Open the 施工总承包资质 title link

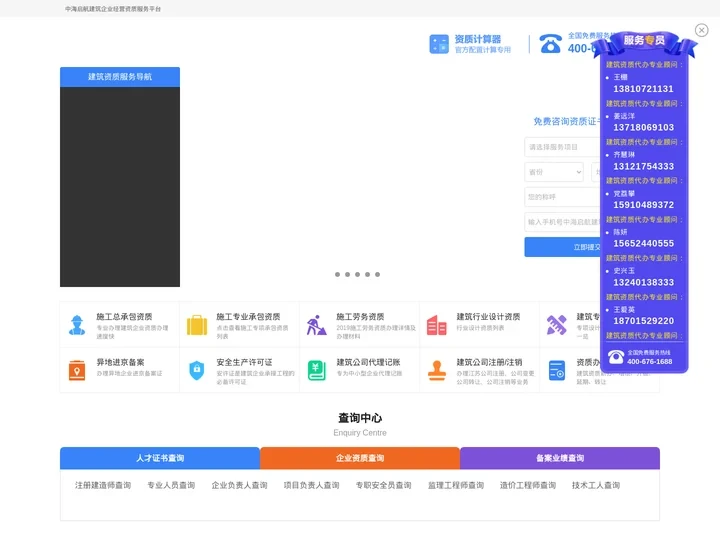coord(124,317)
